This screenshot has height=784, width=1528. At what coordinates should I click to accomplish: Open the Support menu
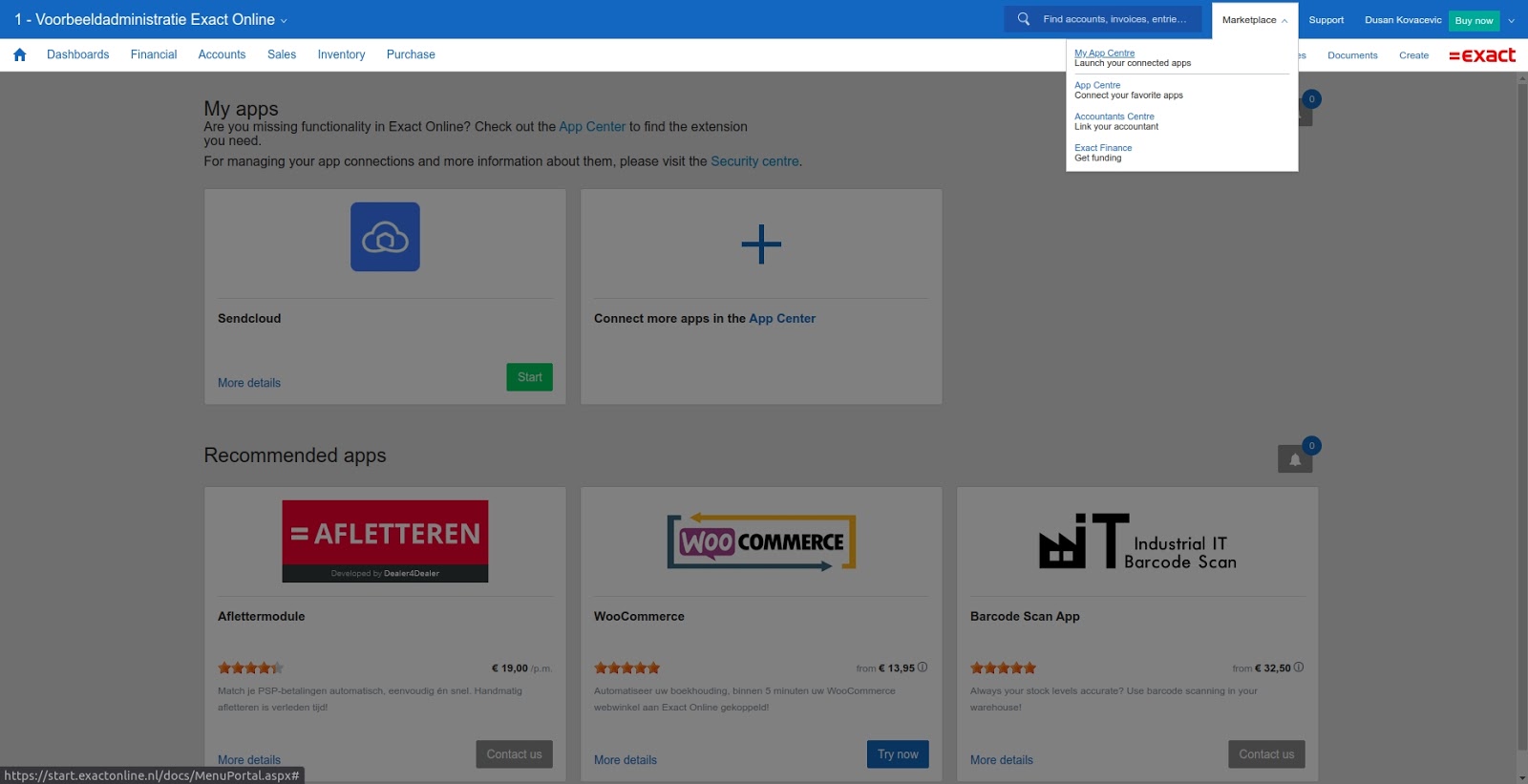tap(1326, 20)
